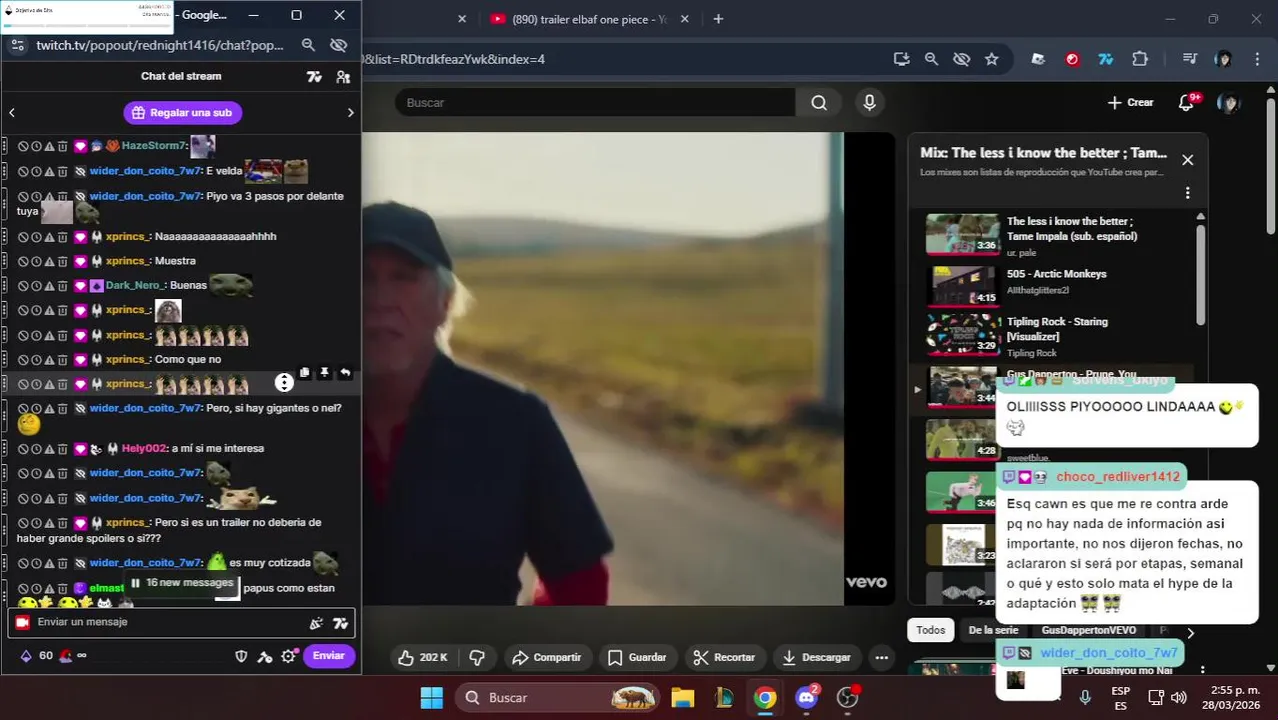Click Descargar download button
The width and height of the screenshot is (1278, 720).
(817, 657)
